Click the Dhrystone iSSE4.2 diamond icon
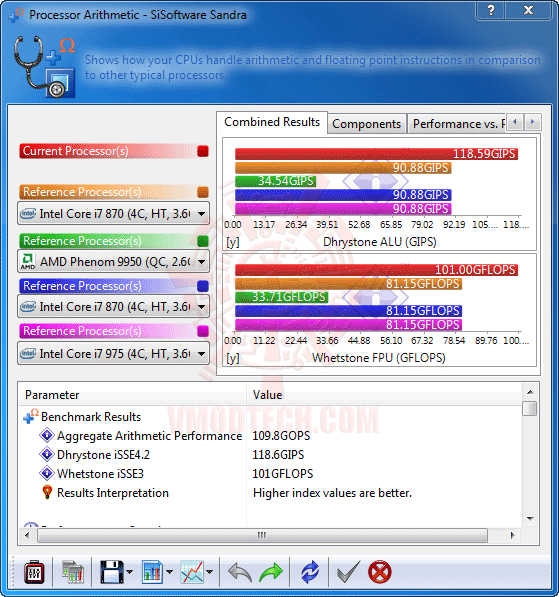 (x=47, y=455)
